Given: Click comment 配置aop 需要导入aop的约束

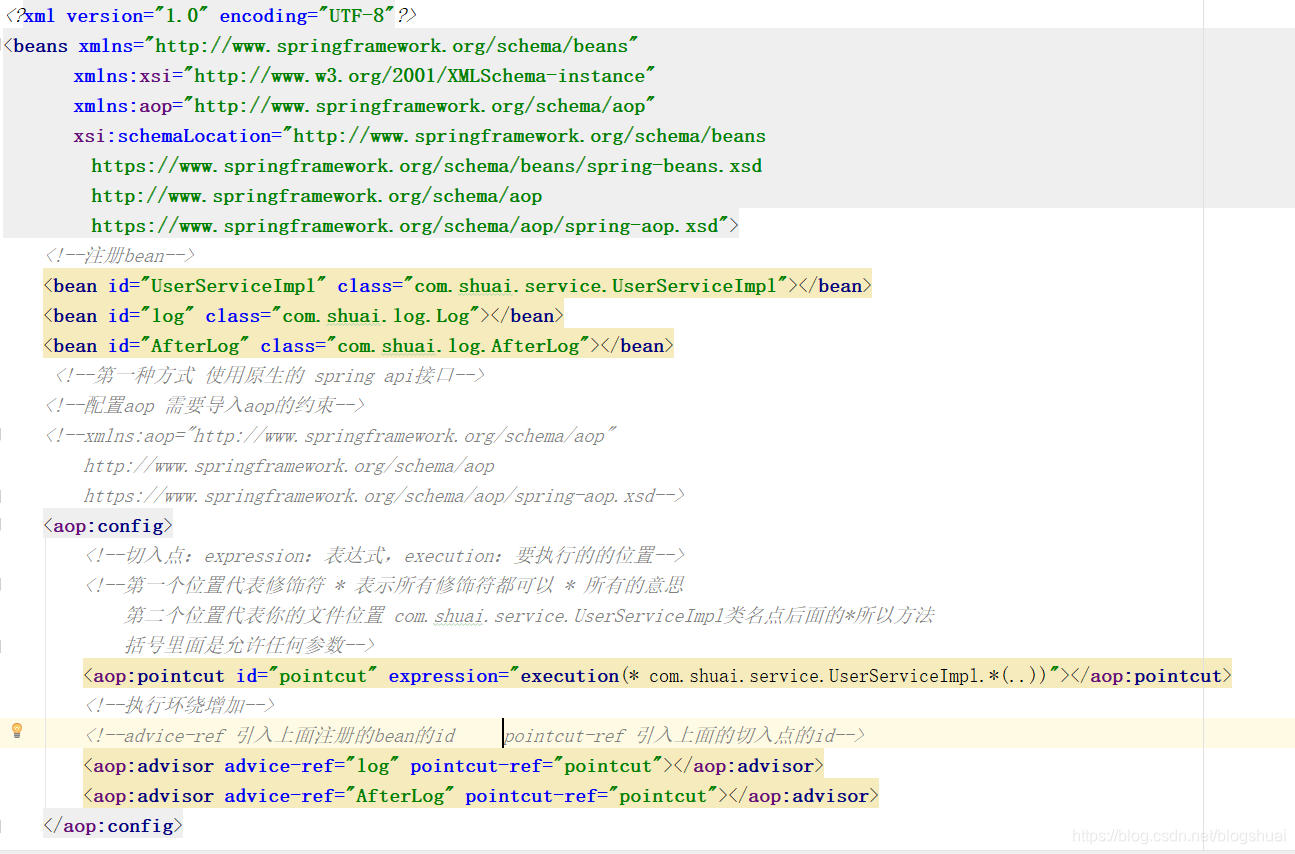Looking at the screenshot, I should pyautogui.click(x=205, y=406).
